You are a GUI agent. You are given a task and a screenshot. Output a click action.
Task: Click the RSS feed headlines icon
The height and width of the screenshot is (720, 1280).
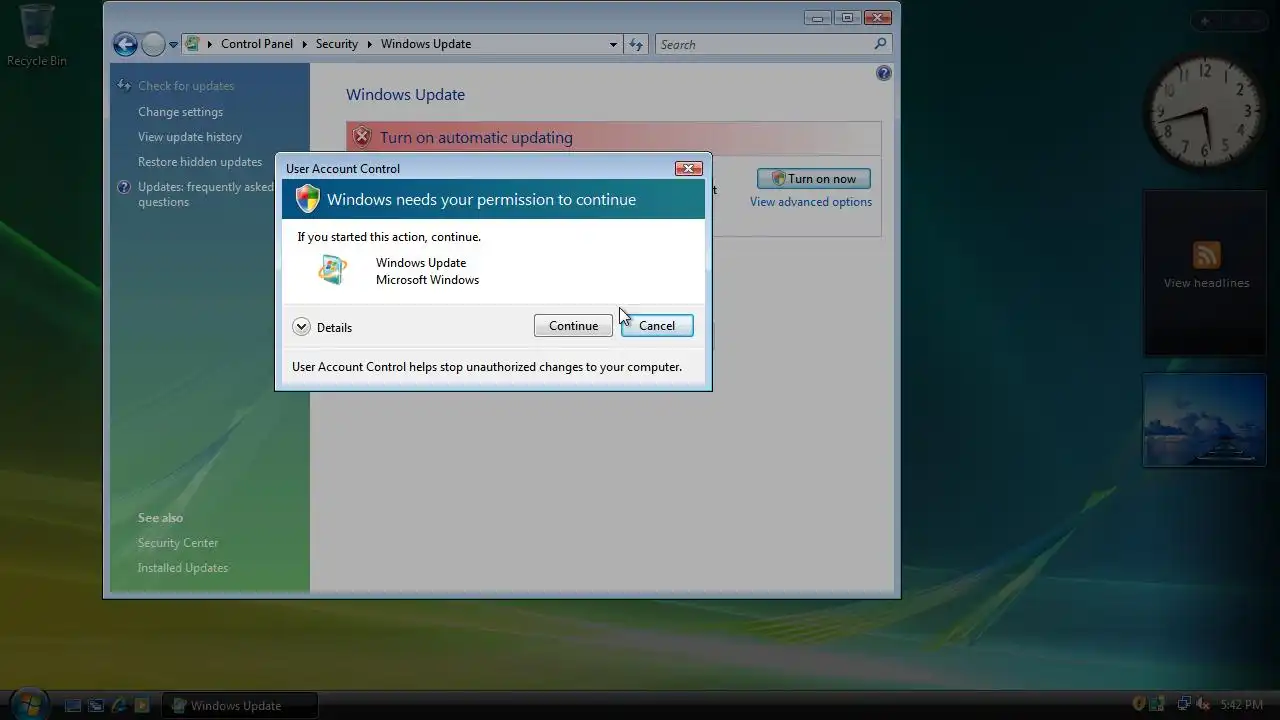(1206, 254)
